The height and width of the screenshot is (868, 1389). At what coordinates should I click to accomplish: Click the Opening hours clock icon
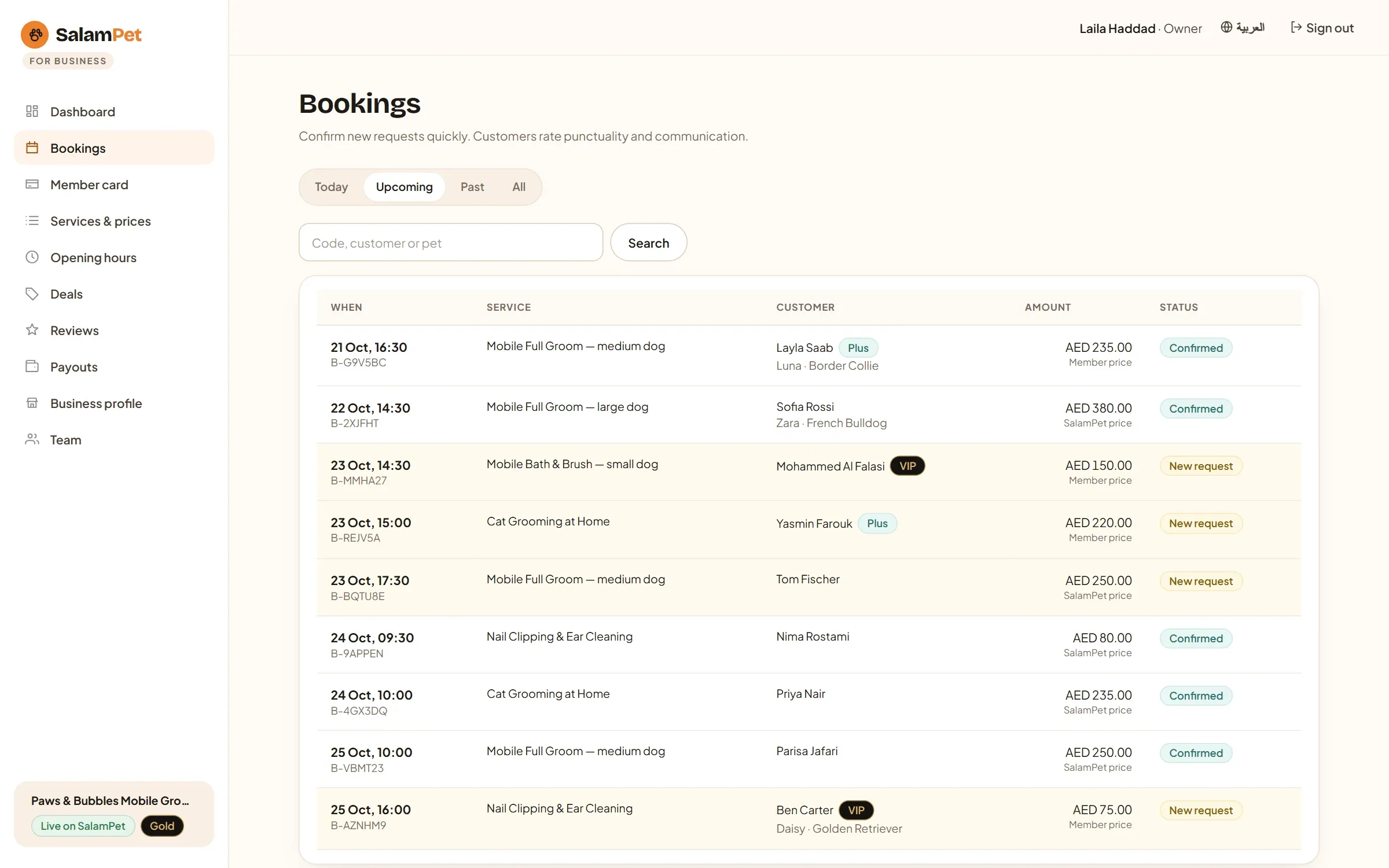tap(32, 257)
